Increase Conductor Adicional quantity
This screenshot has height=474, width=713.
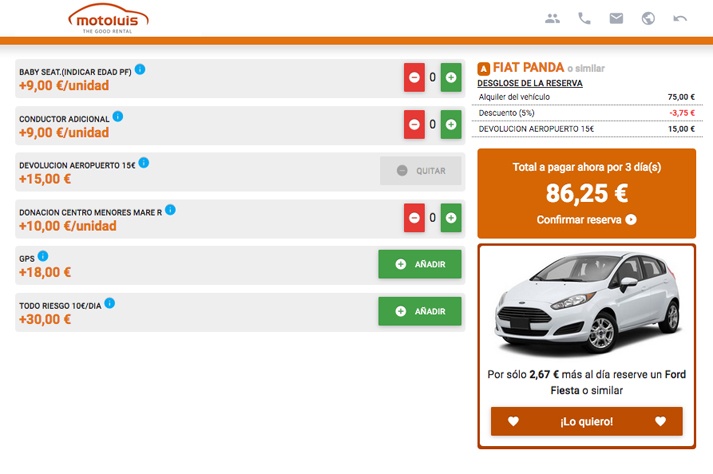451,124
